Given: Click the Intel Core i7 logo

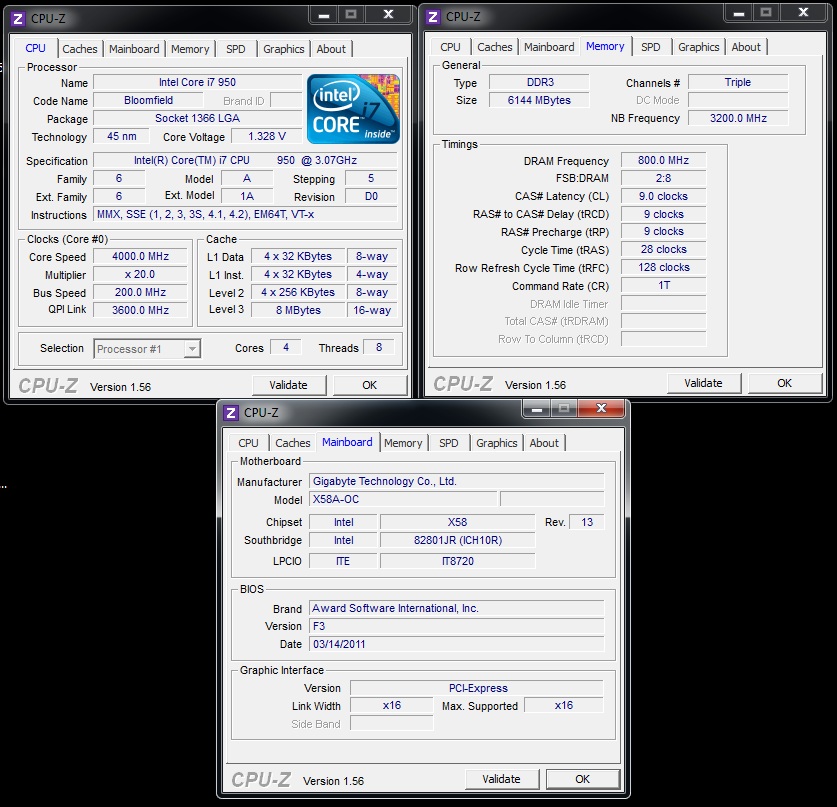Looking at the screenshot, I should [353, 109].
